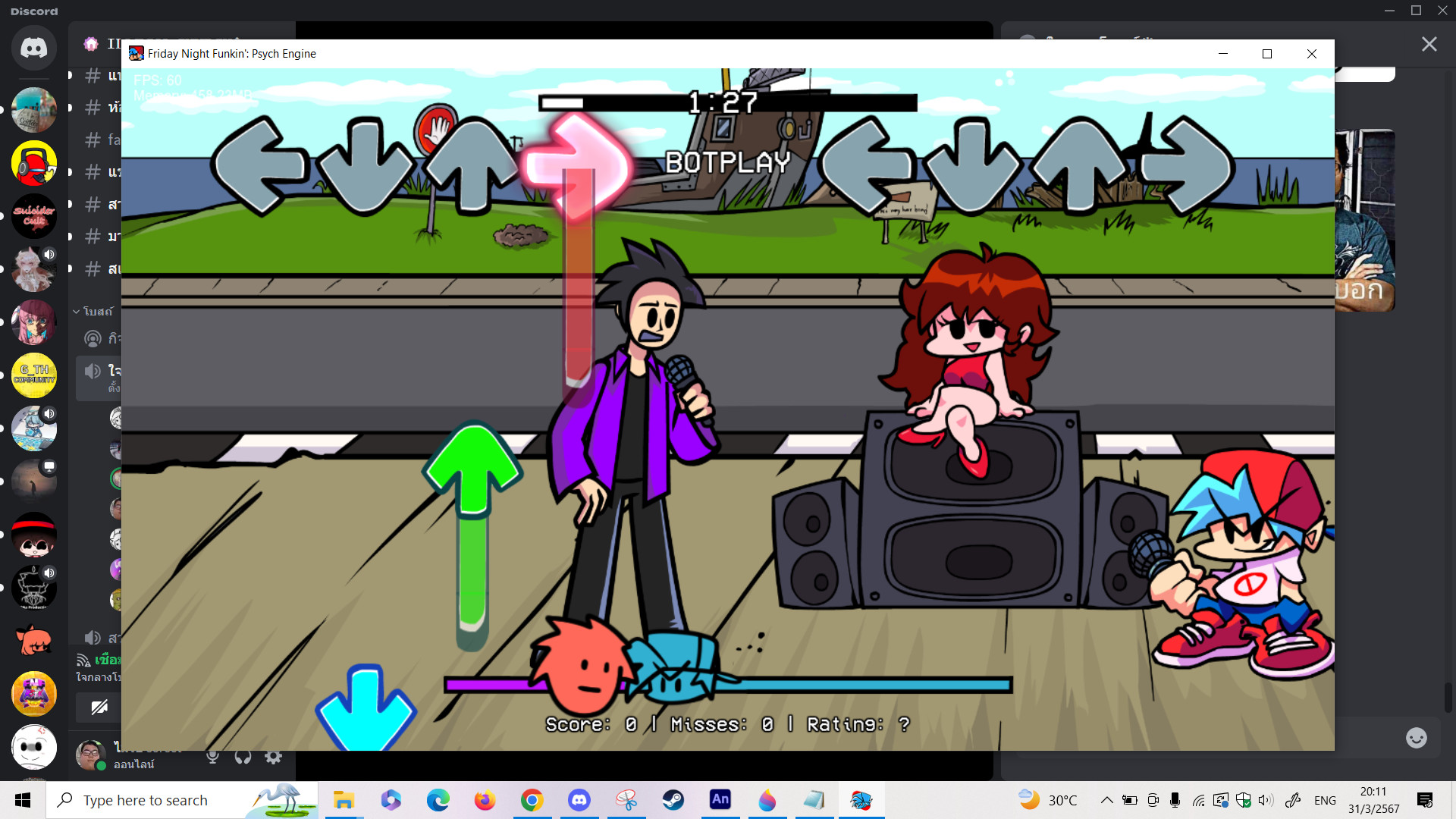Image resolution: width=1456 pixels, height=819 pixels.
Task: Select the white smiling face server icon
Action: pyautogui.click(x=33, y=747)
